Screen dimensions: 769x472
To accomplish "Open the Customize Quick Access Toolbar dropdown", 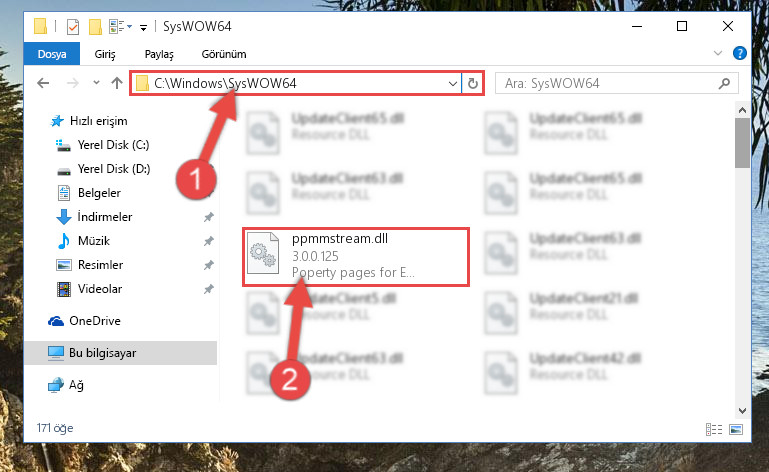I will click(x=143, y=27).
